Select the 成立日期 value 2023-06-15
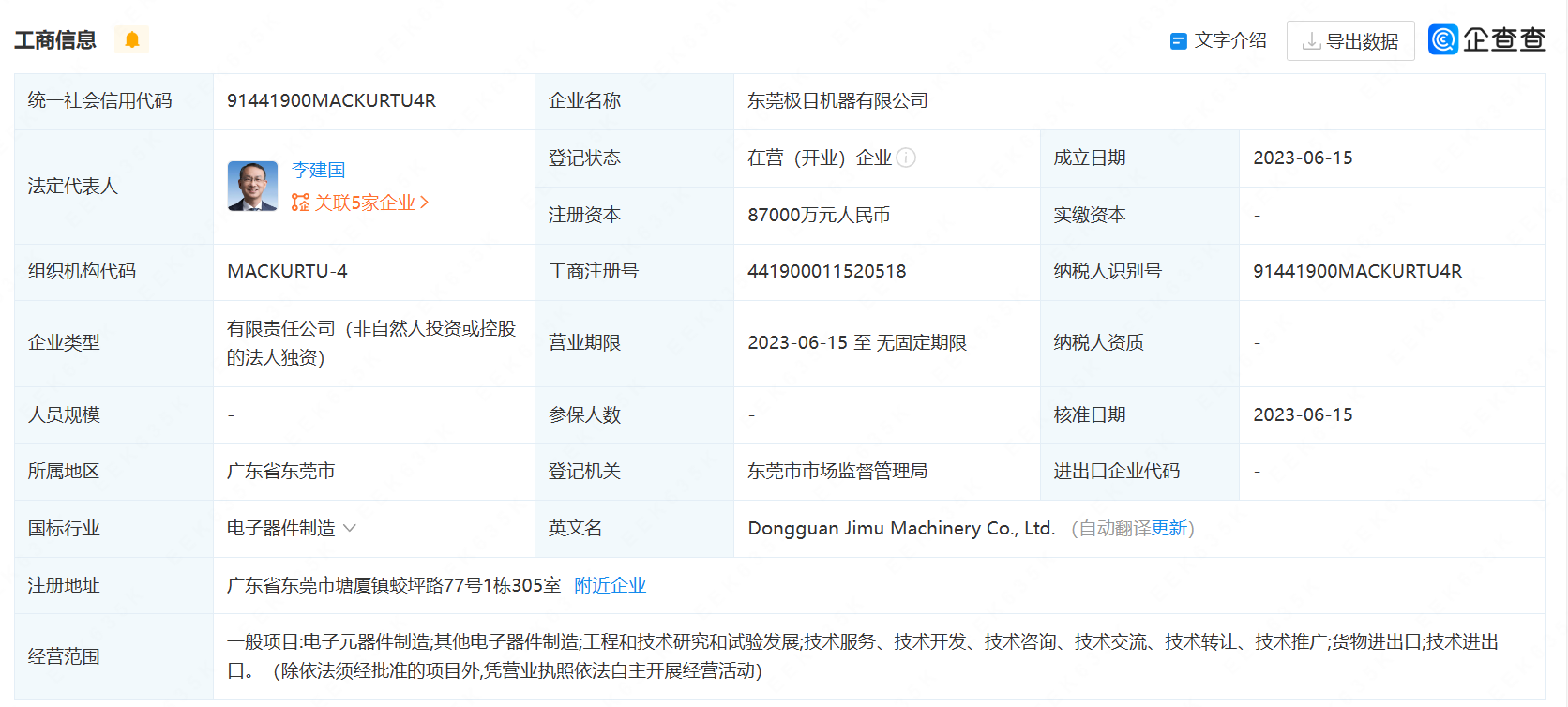 click(x=1303, y=158)
